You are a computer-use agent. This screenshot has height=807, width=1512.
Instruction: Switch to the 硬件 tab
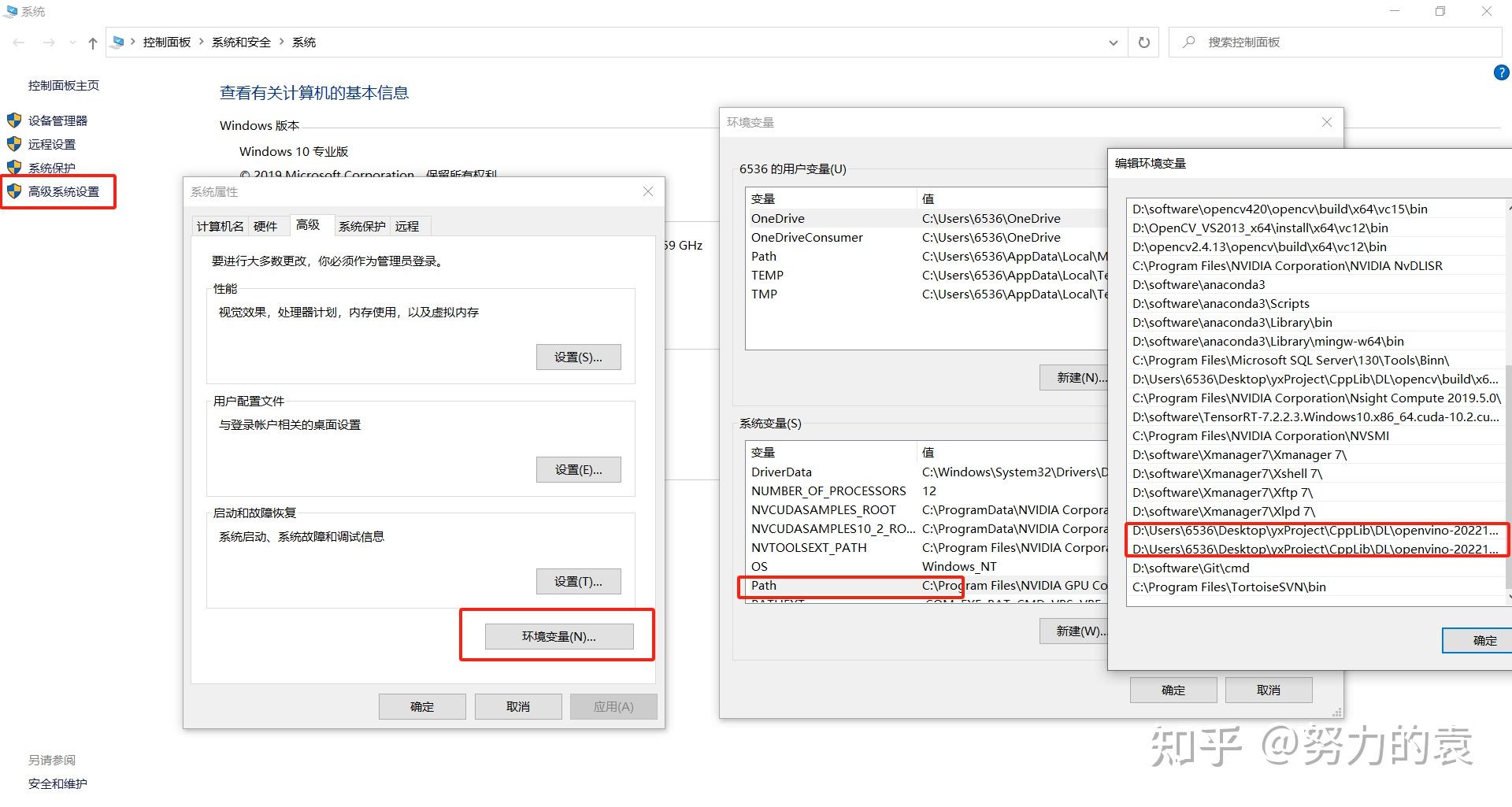click(x=268, y=226)
